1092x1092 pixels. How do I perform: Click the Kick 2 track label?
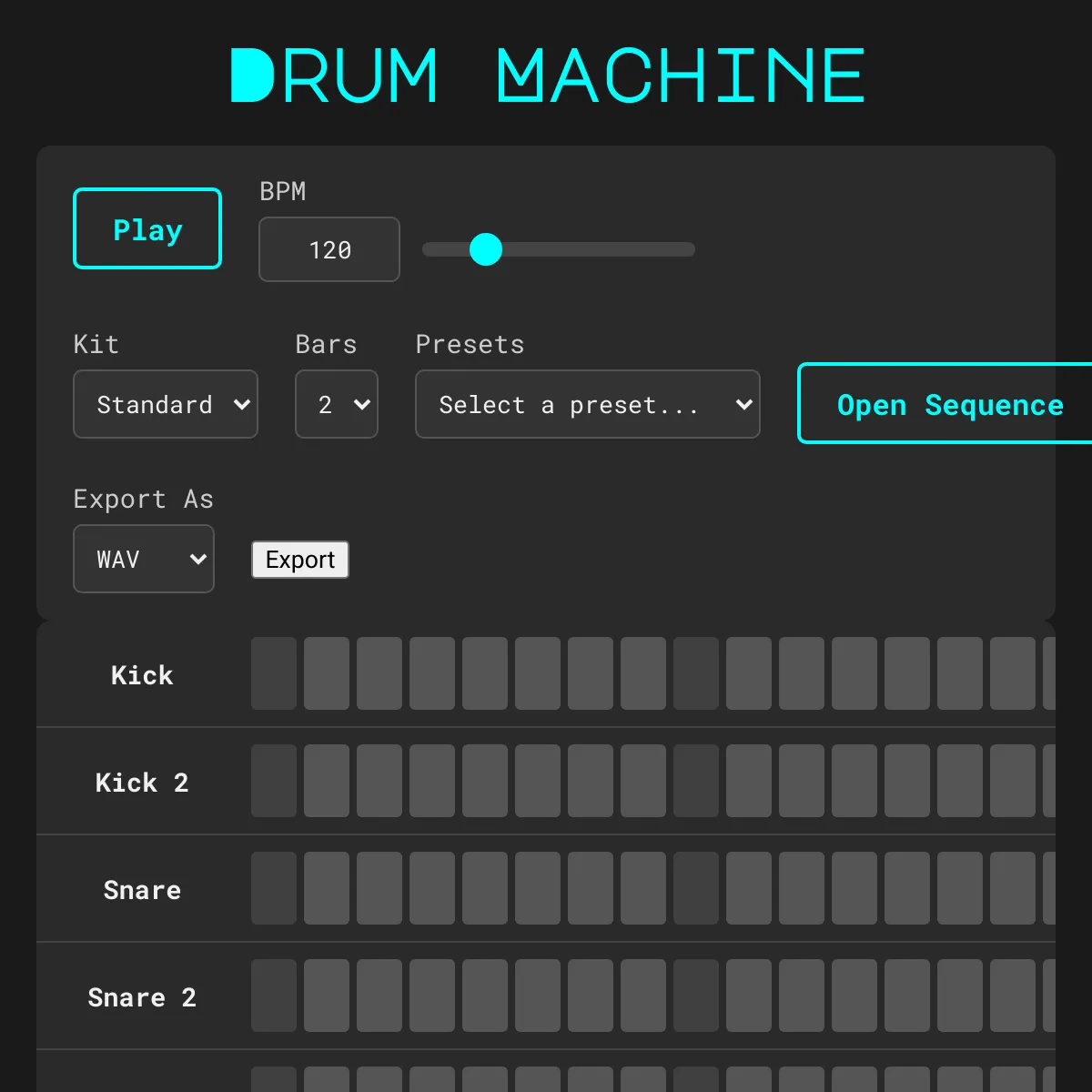point(142,783)
